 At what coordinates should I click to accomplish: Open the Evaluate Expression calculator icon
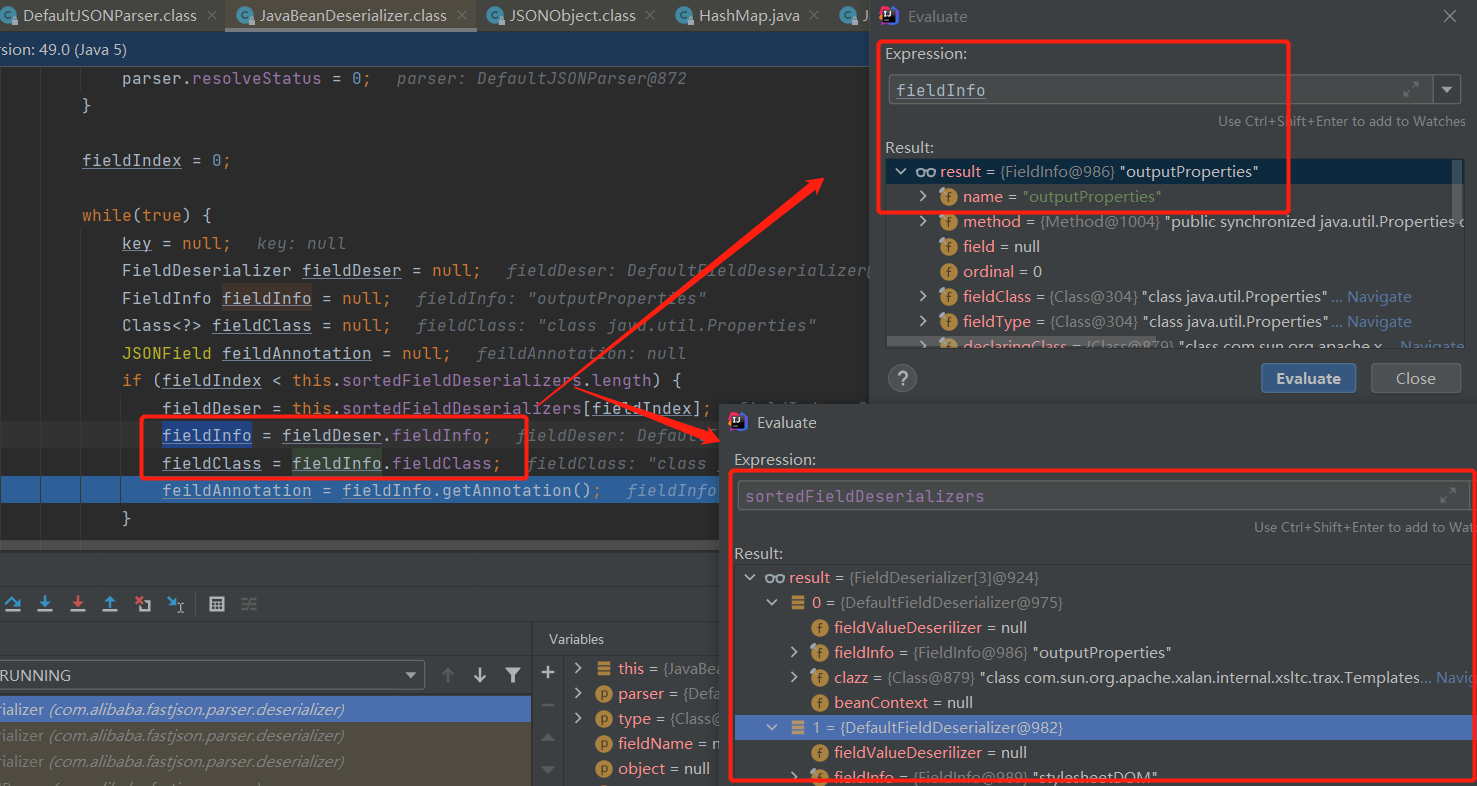click(217, 603)
